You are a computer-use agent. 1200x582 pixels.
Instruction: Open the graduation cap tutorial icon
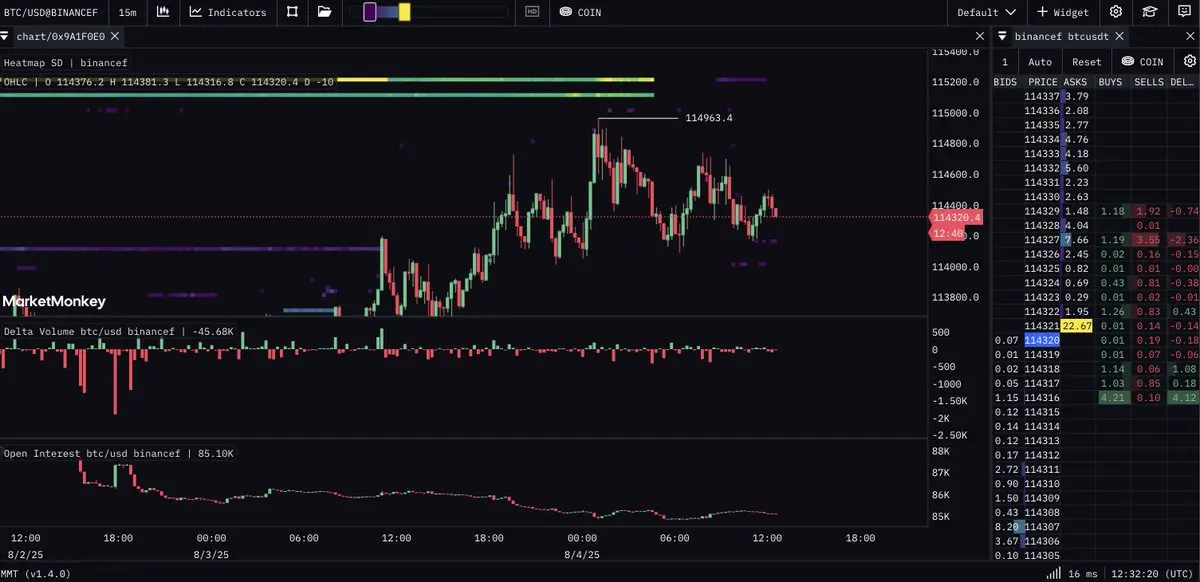(x=1150, y=12)
